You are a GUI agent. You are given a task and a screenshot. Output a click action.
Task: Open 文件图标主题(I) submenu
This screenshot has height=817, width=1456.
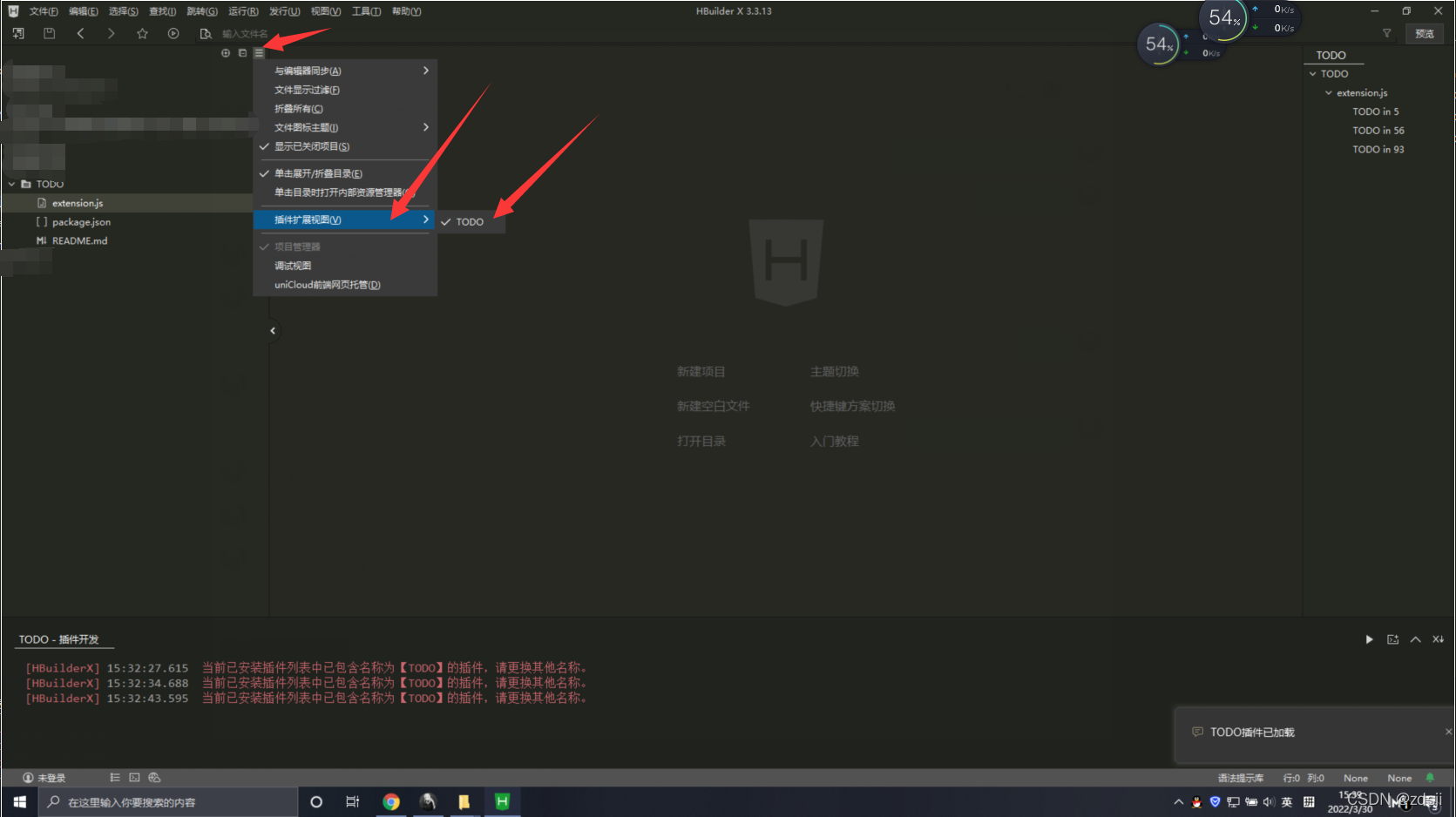pos(345,127)
